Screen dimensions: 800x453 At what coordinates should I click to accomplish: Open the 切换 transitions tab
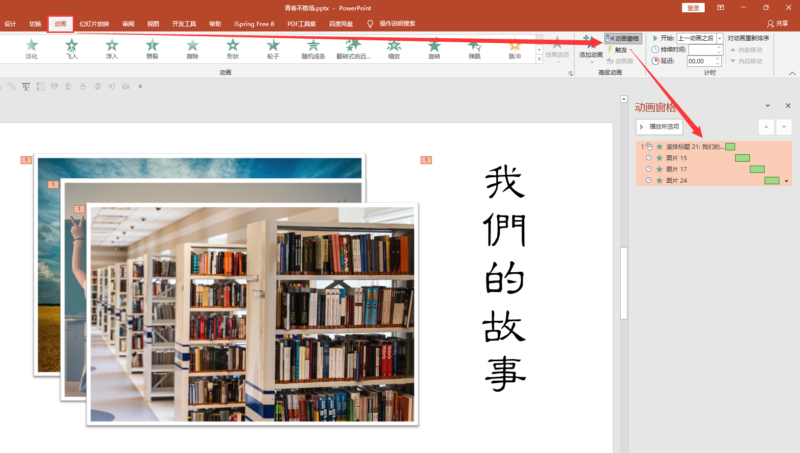(x=35, y=22)
